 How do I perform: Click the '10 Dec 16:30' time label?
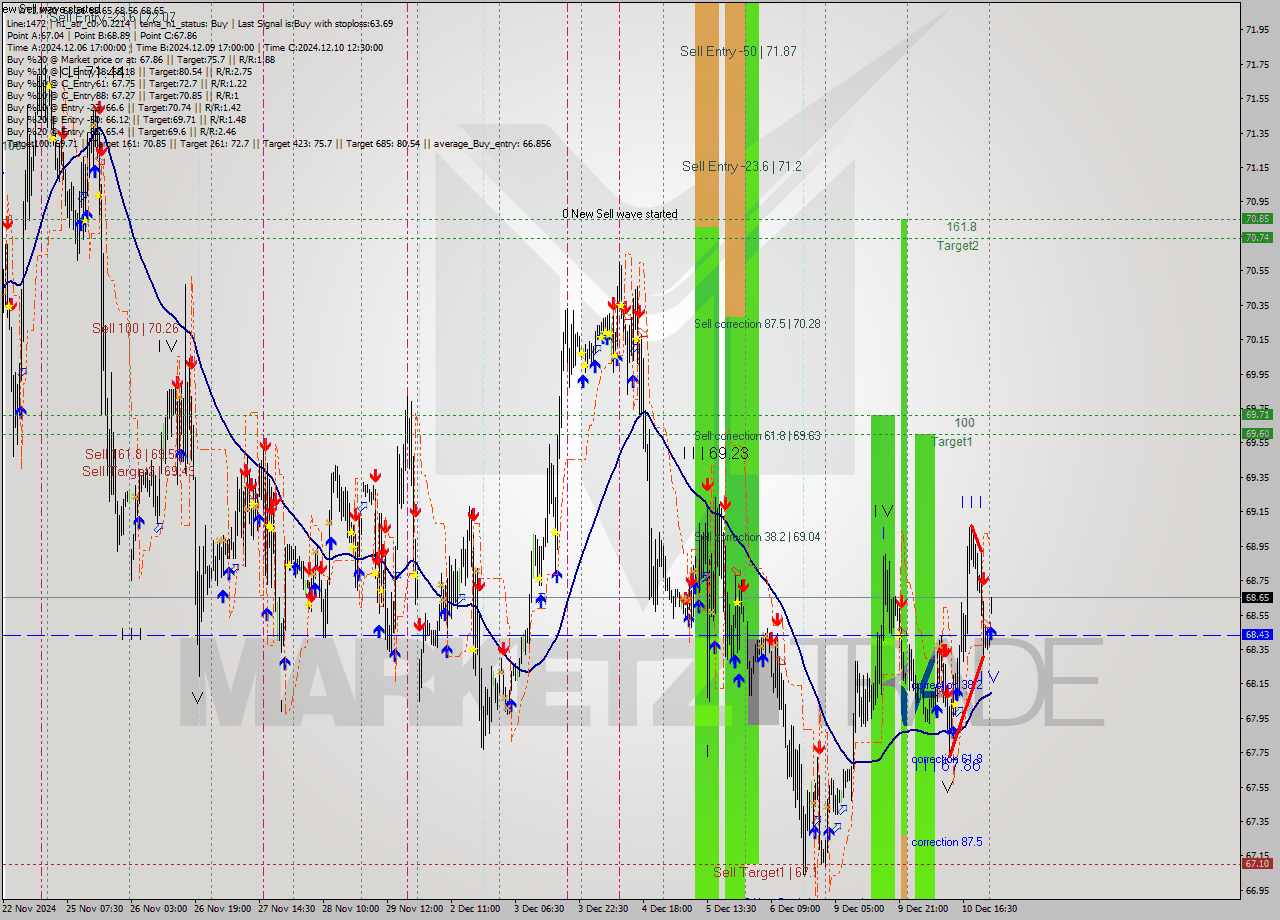point(990,909)
